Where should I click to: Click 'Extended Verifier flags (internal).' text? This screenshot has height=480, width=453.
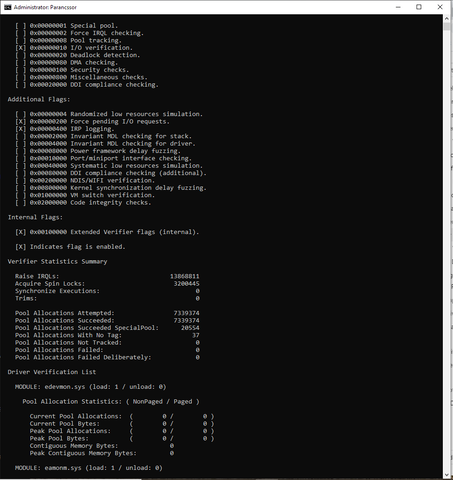(135, 232)
